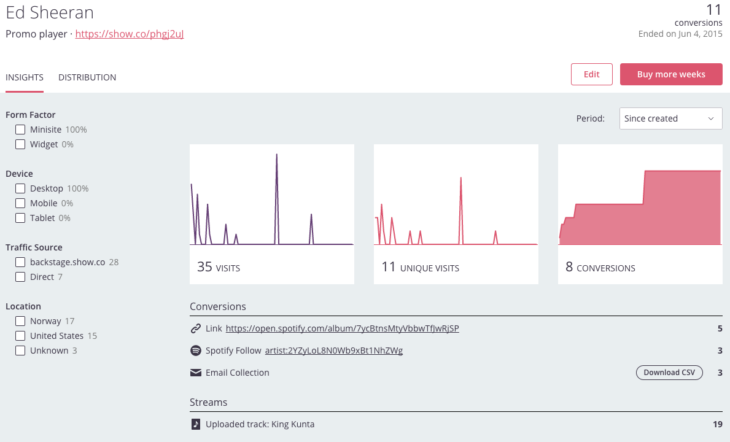Select the Mobile device checkbox
This screenshot has height=442, width=730.
pyautogui.click(x=20, y=203)
